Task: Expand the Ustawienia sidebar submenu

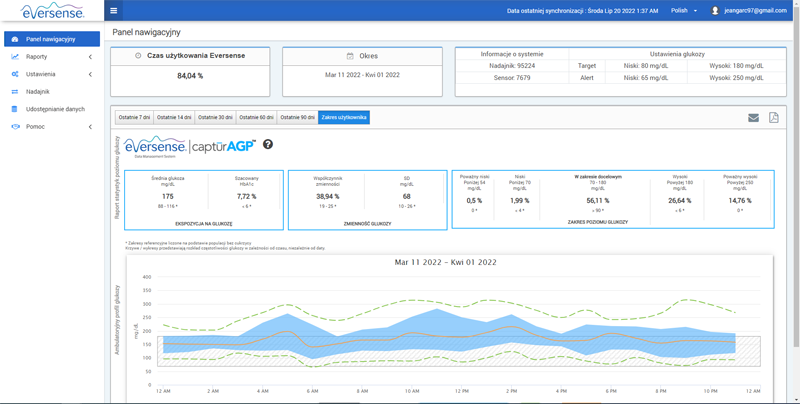Action: tap(51, 74)
